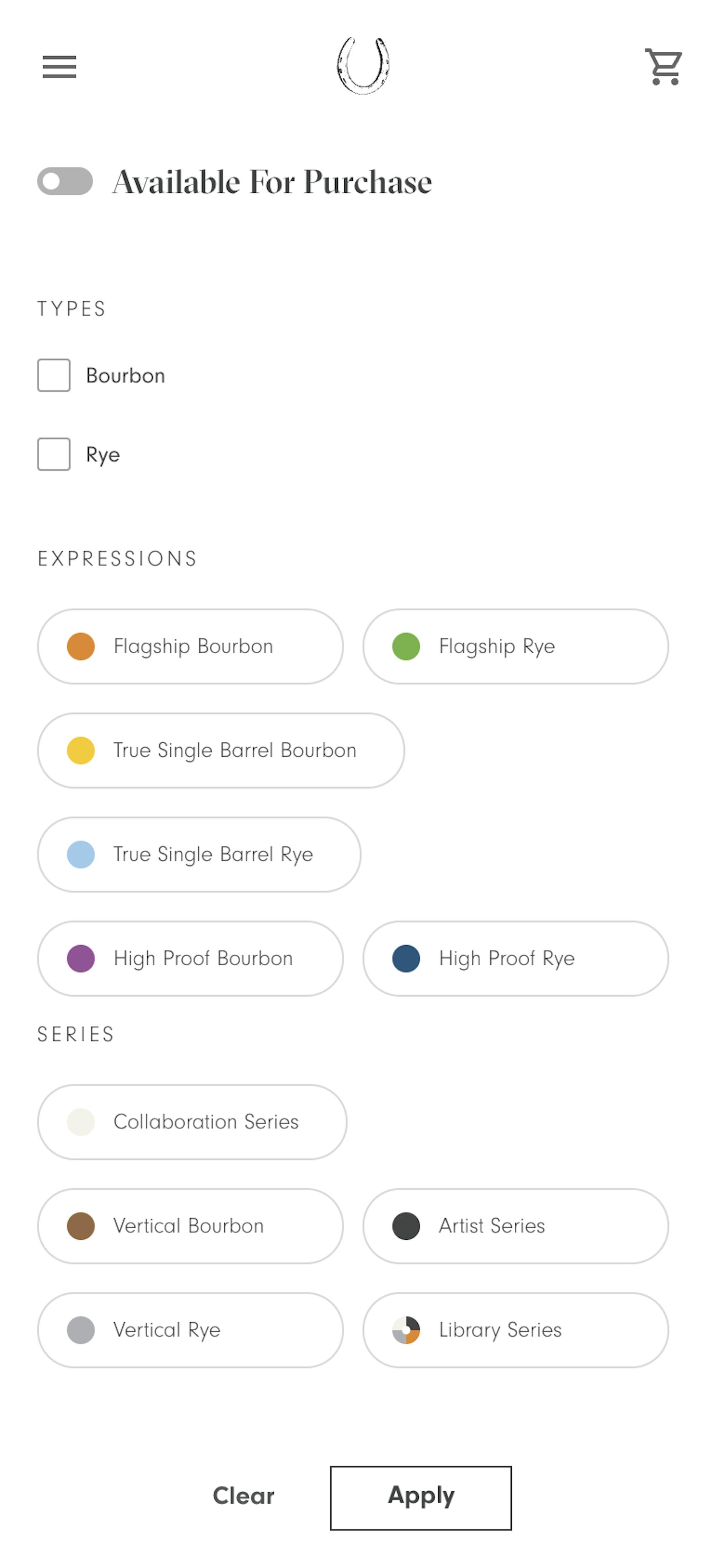Toggle Available For Purchase switch
Viewport: 725px width, 1568px height.
point(65,182)
